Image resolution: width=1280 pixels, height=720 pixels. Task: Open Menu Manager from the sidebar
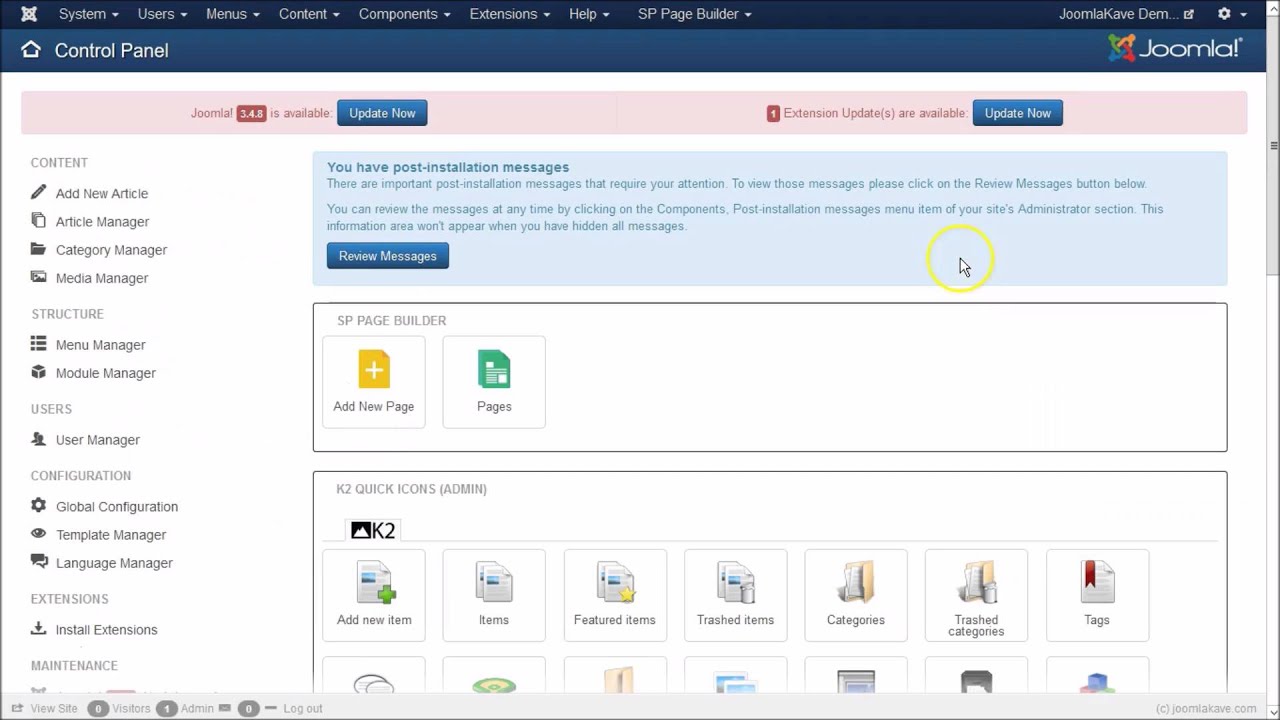coord(100,345)
